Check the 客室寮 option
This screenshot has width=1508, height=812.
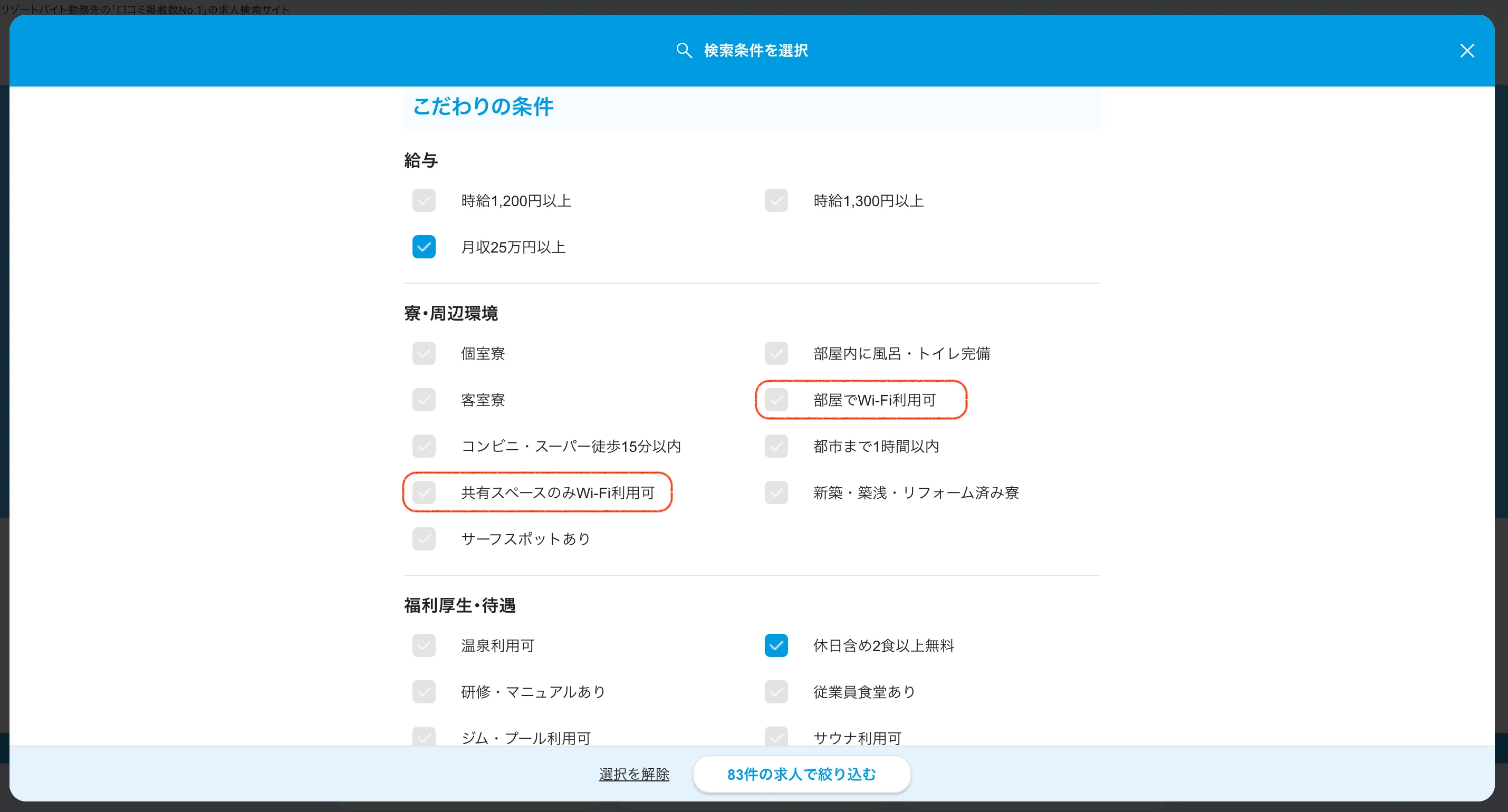coord(424,400)
